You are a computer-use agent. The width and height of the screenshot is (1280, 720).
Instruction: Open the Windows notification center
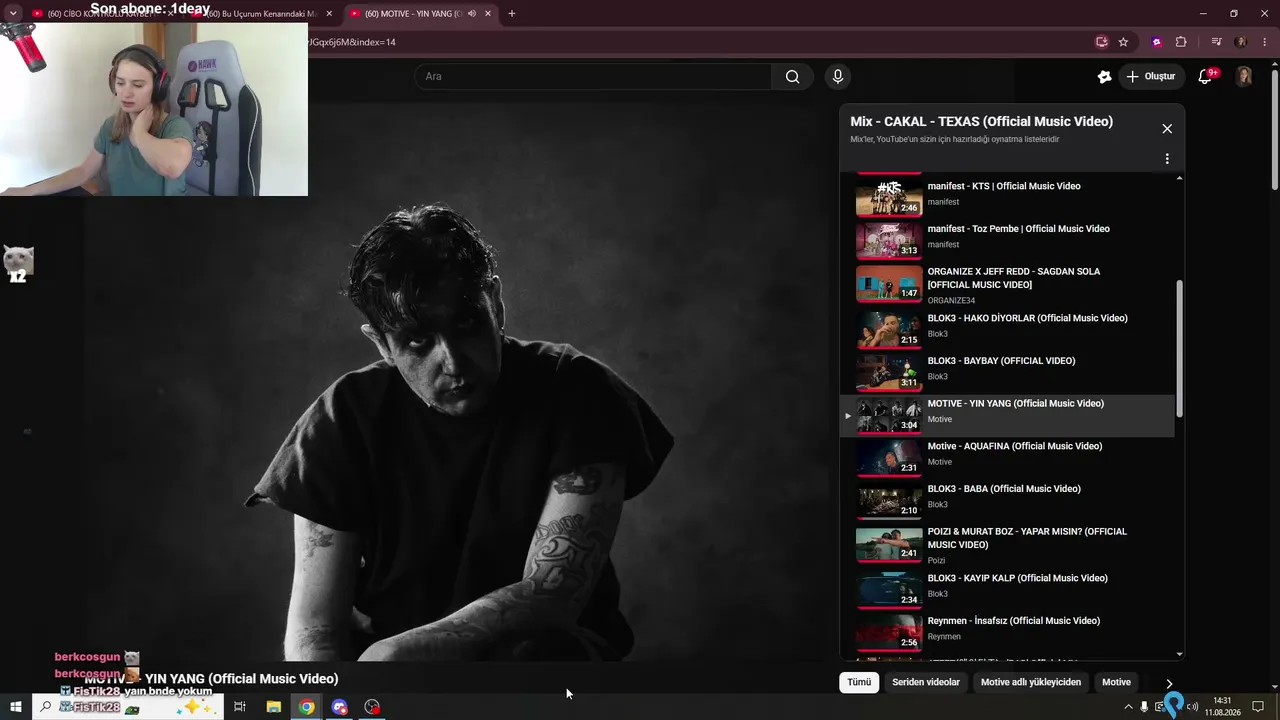tap(1258, 707)
